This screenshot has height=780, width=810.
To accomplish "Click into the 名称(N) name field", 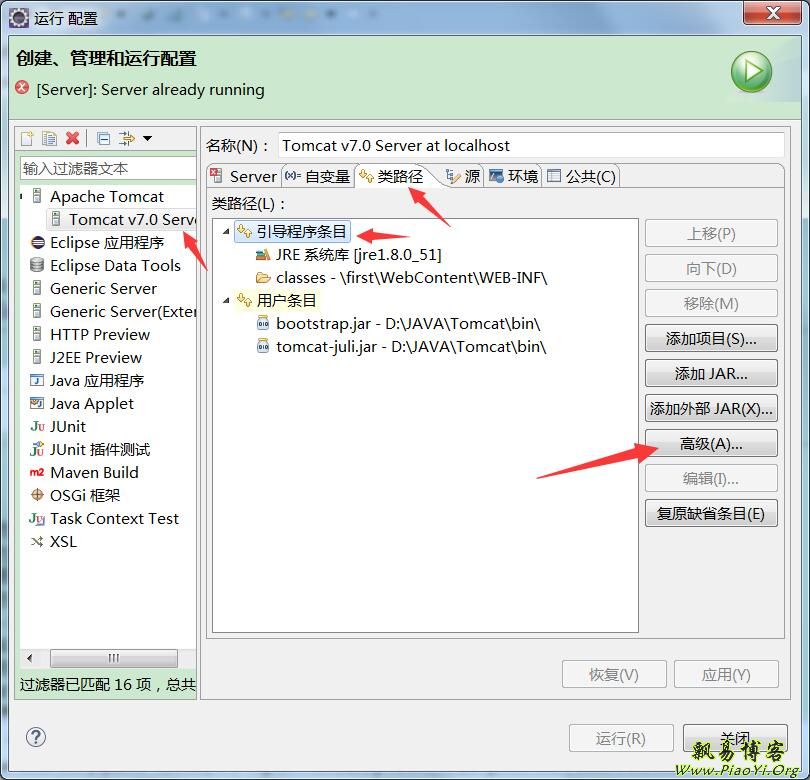I will click(x=531, y=145).
